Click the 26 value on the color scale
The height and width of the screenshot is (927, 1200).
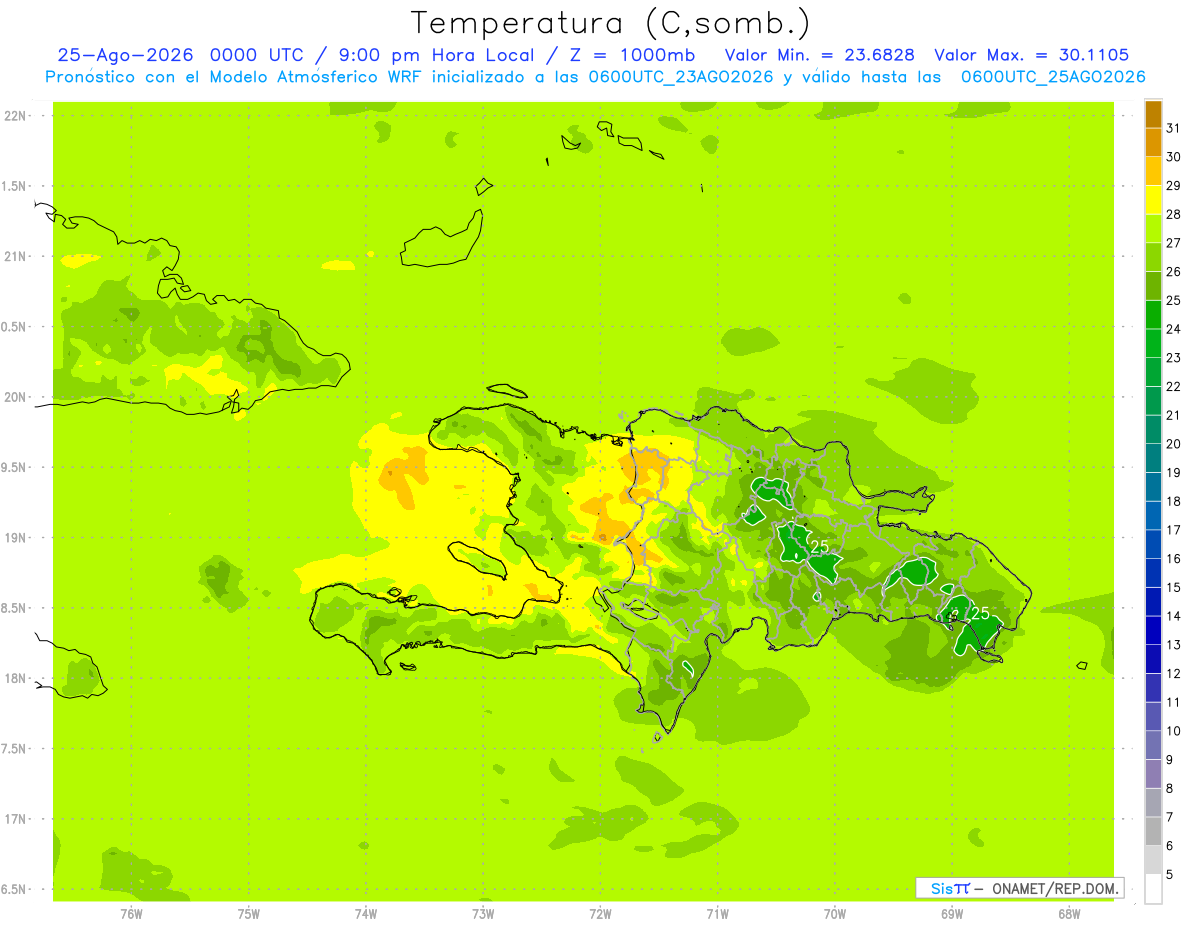1174,272
